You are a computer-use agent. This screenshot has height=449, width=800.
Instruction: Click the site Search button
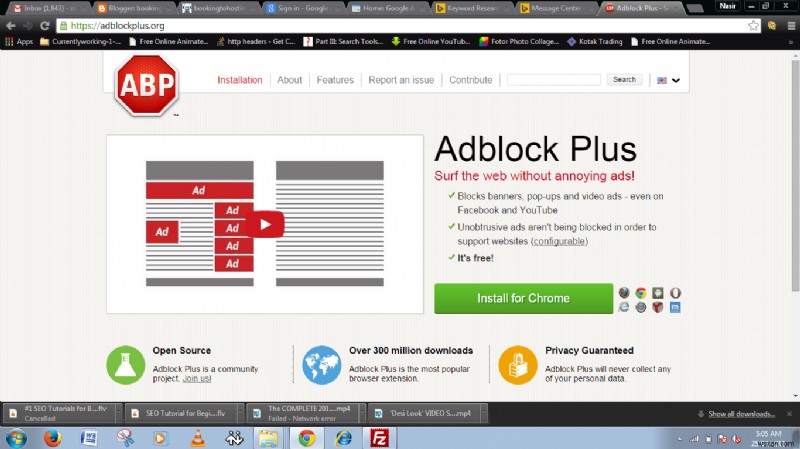(x=624, y=80)
